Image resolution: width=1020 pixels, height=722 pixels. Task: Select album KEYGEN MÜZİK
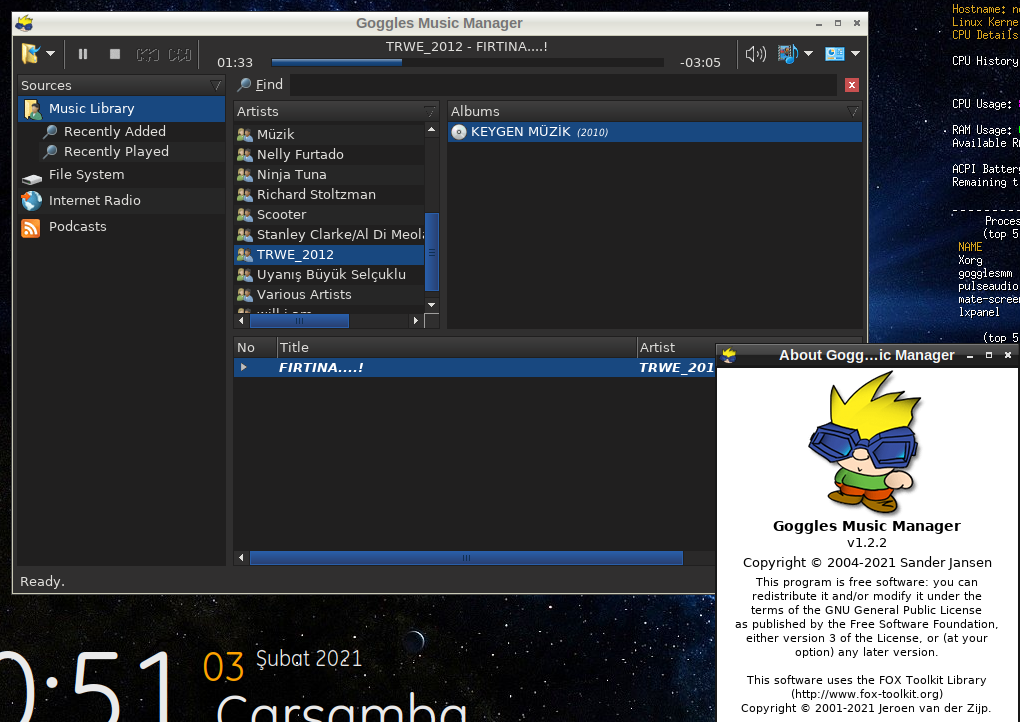655,132
